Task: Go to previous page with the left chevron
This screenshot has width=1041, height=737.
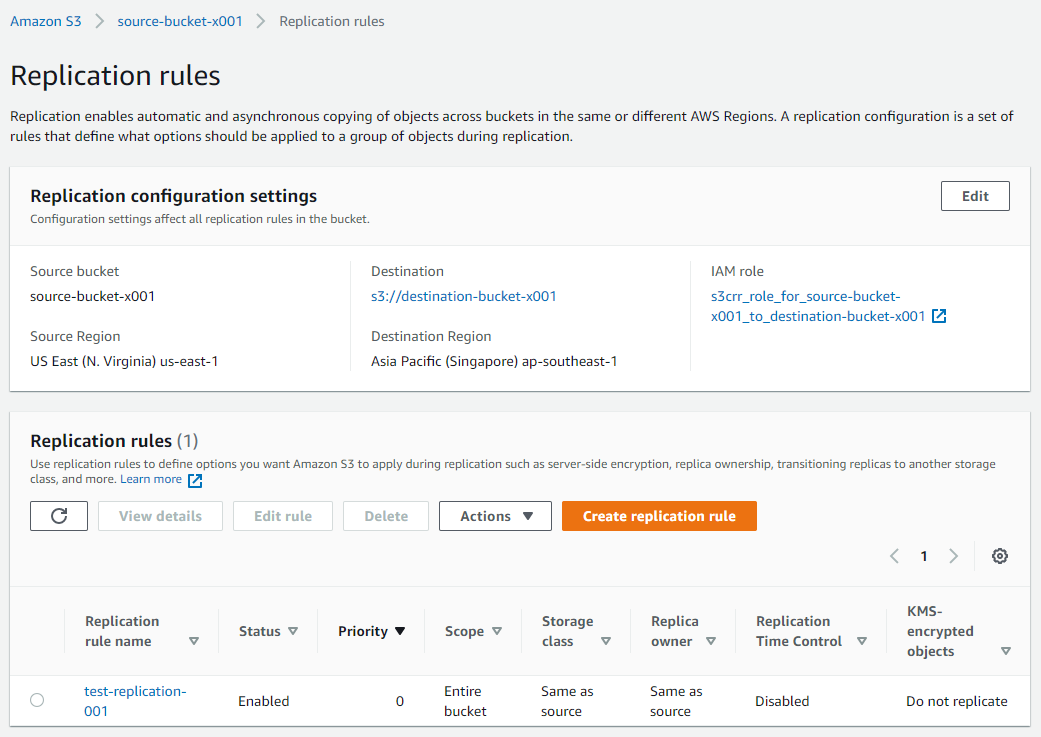Action: pos(894,556)
